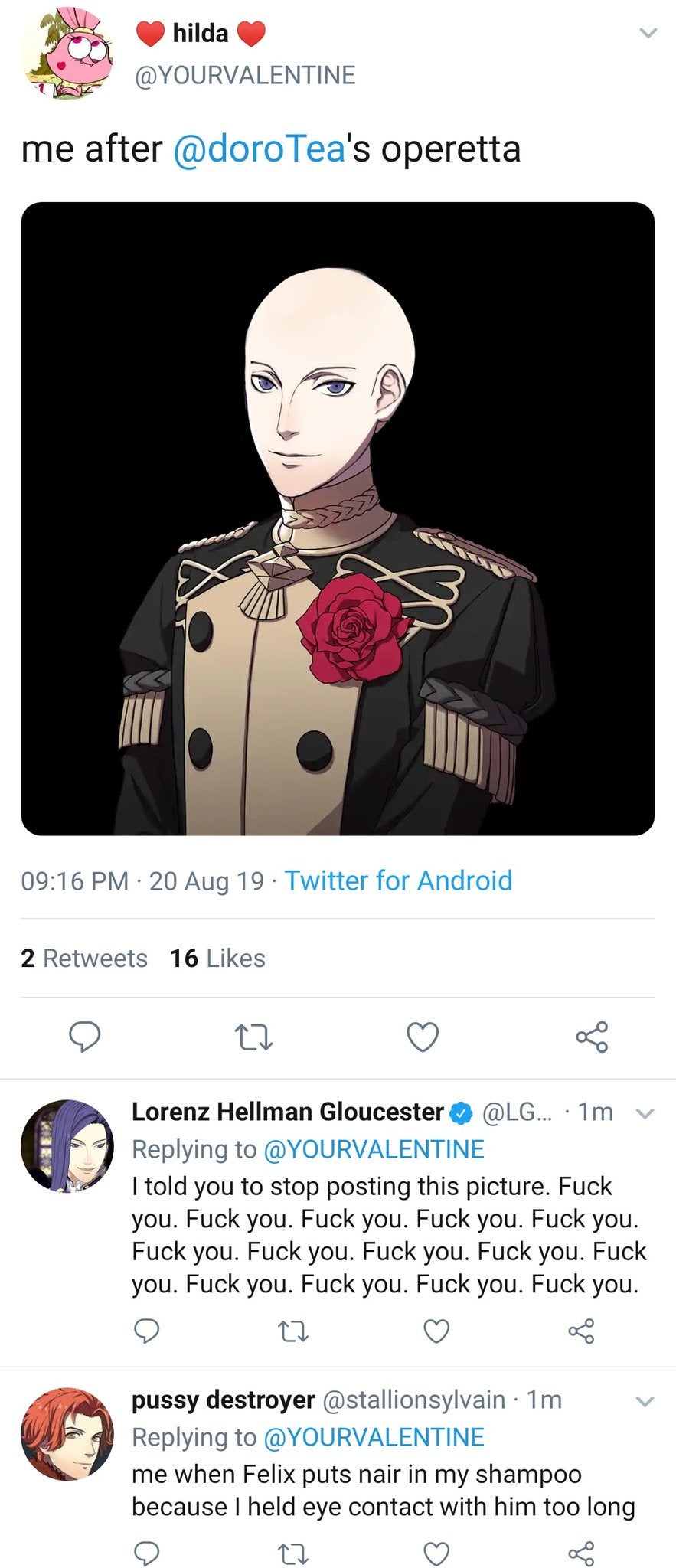Open the @doroTea mention link
The image size is (676, 1568).
coord(260,149)
